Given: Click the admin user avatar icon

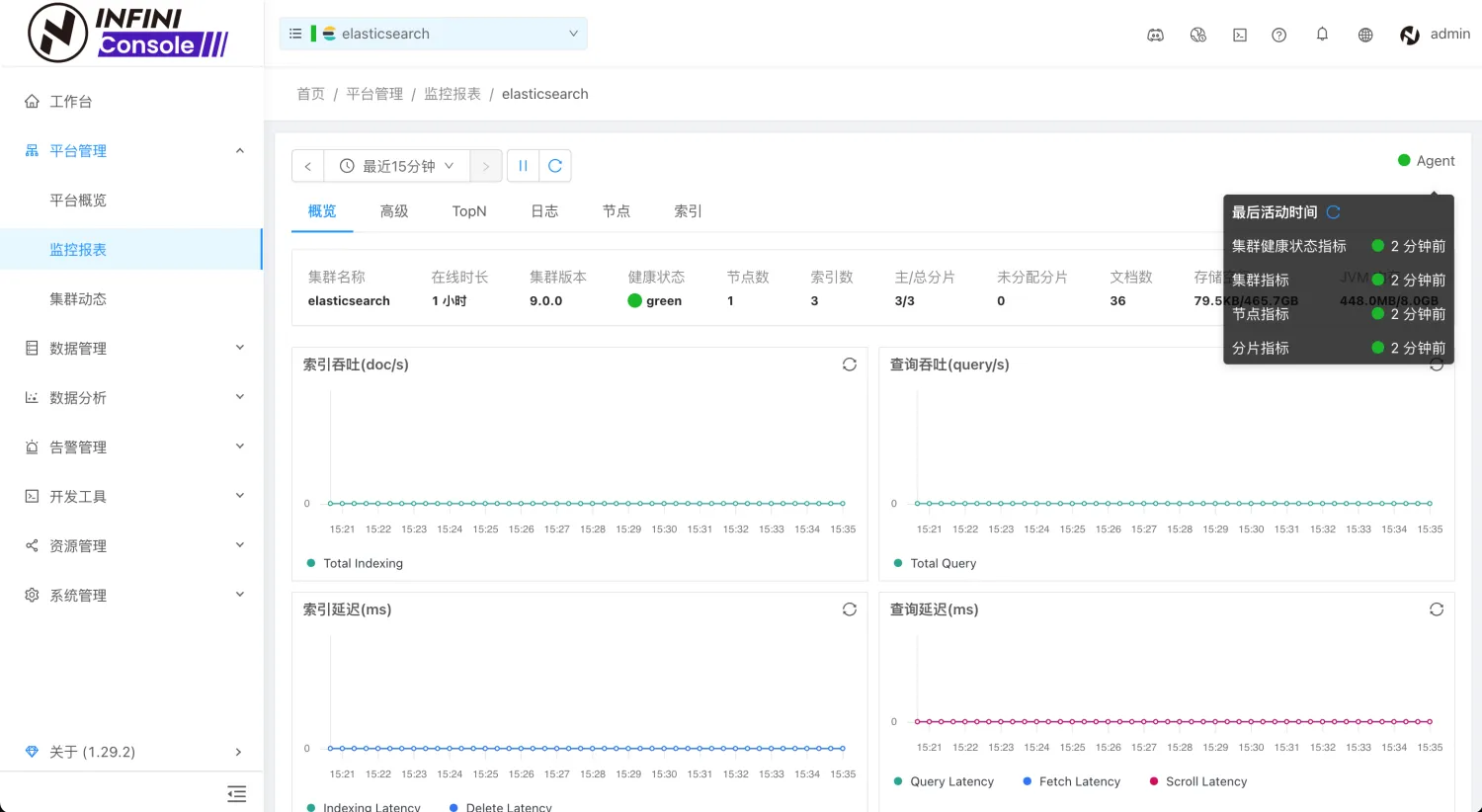Looking at the screenshot, I should [1410, 35].
